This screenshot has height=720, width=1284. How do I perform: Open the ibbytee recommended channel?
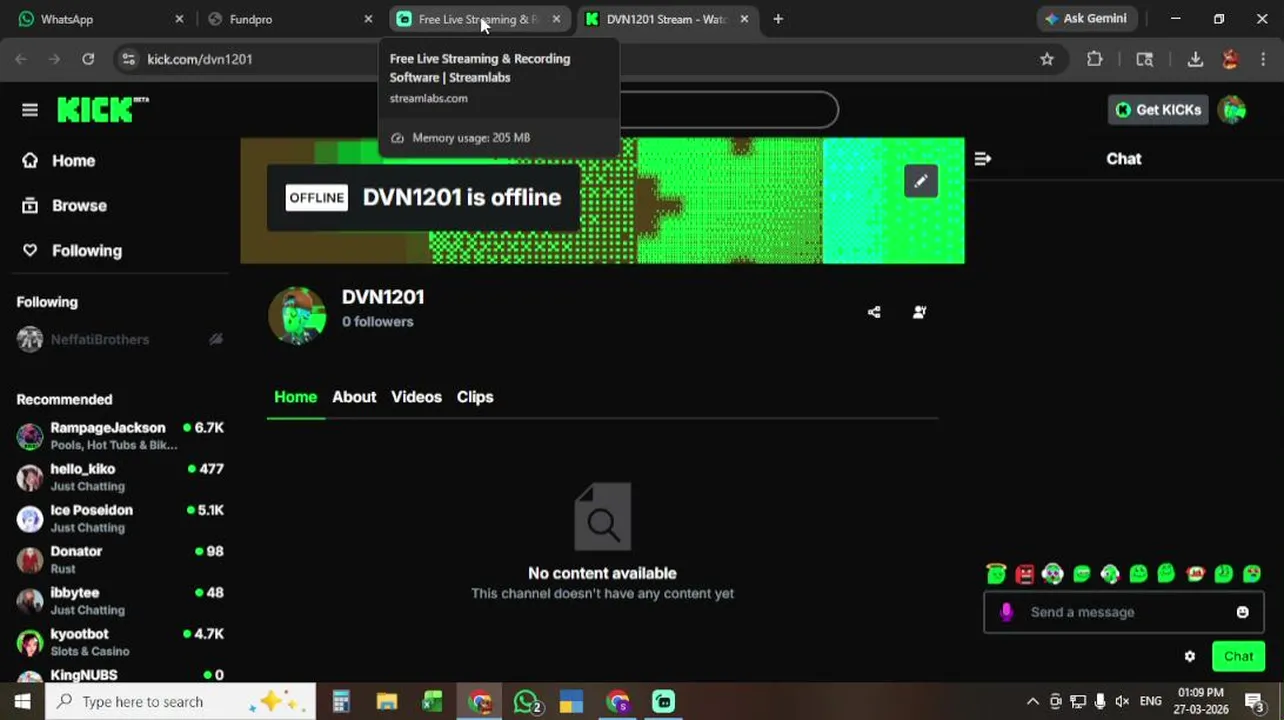pos(120,601)
